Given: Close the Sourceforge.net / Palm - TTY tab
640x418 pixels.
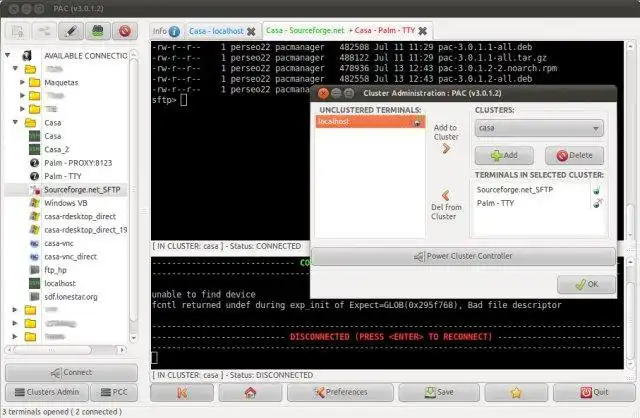Looking at the screenshot, I should pos(423,31).
